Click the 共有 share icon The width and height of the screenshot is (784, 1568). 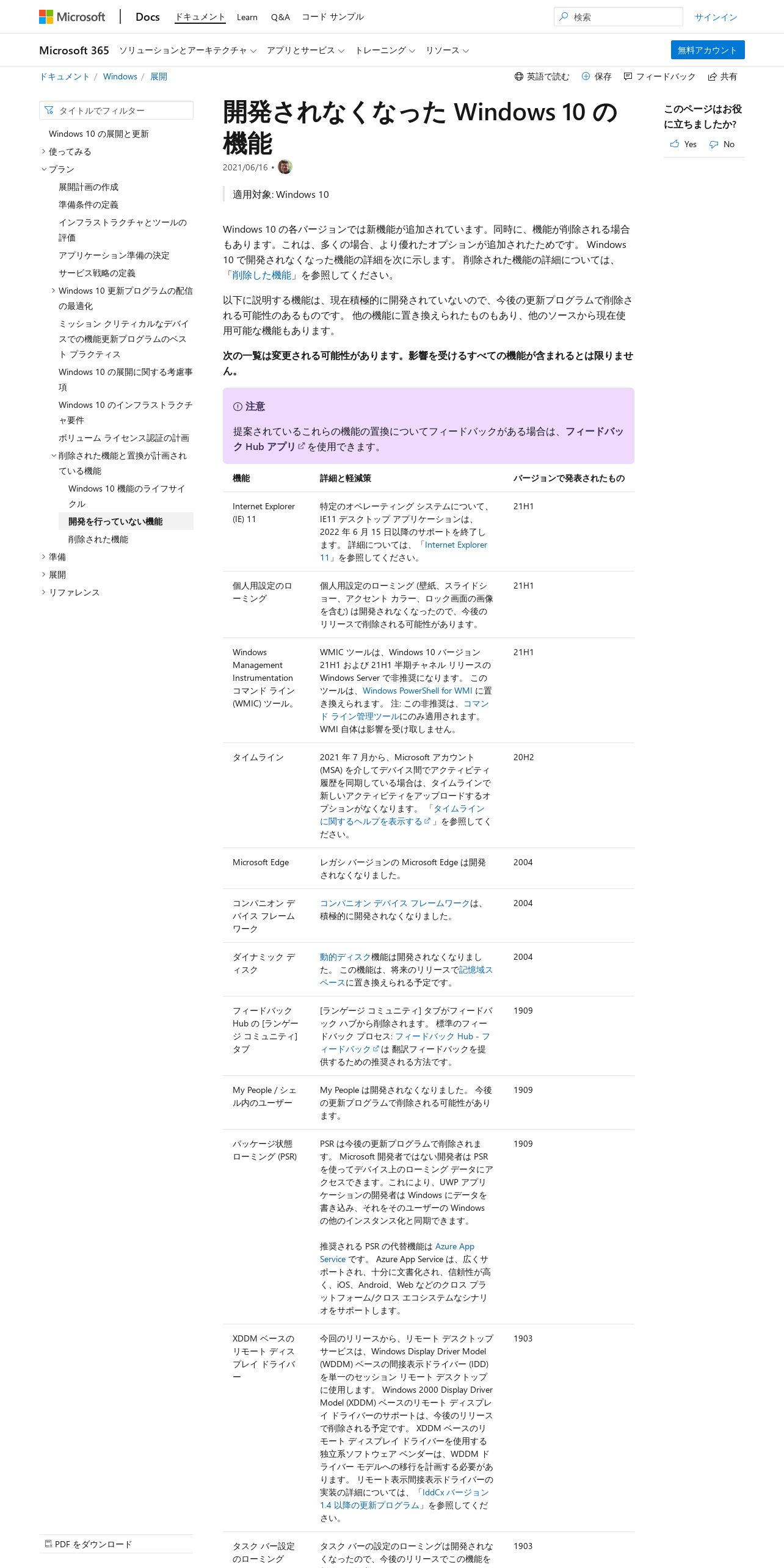tap(712, 76)
